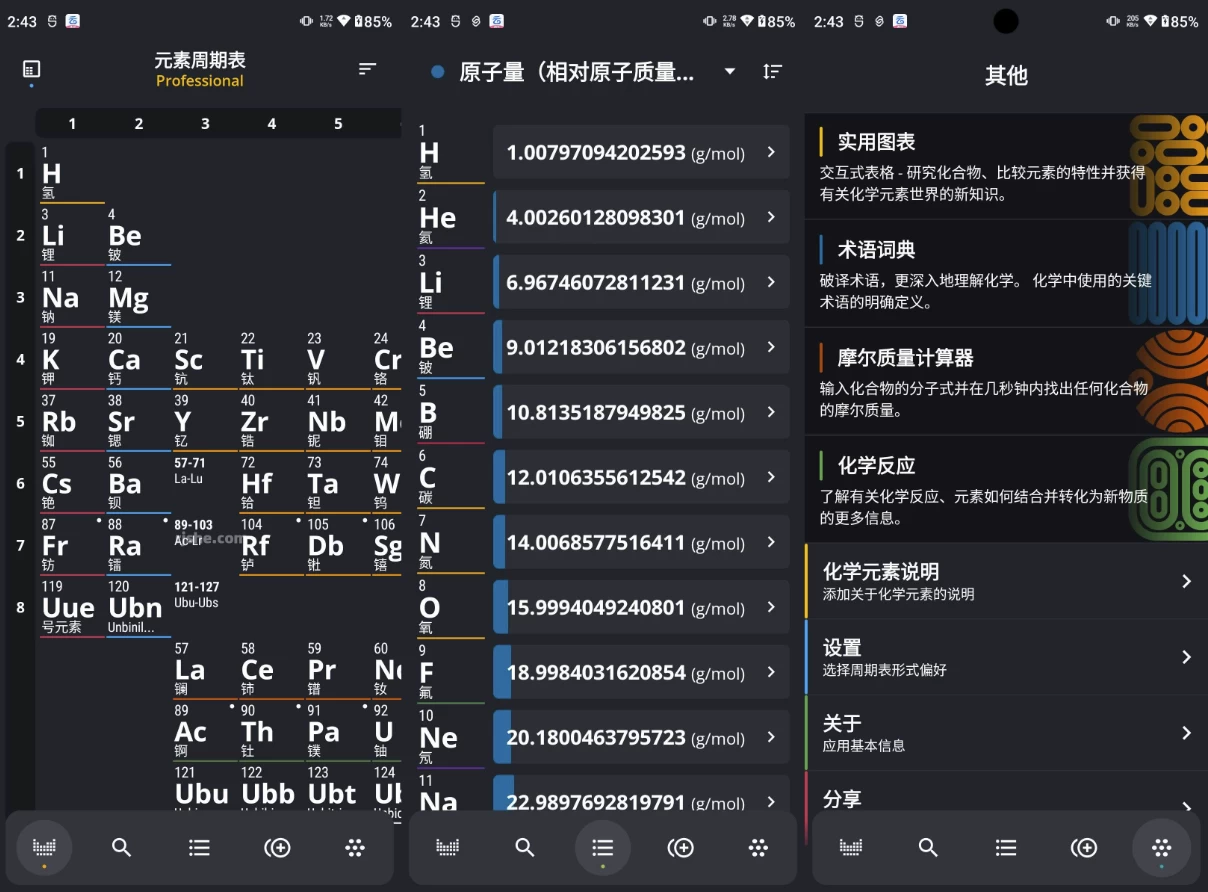Select the list icon in the right panel's bottom bar
The height and width of the screenshot is (892, 1208).
click(1005, 847)
